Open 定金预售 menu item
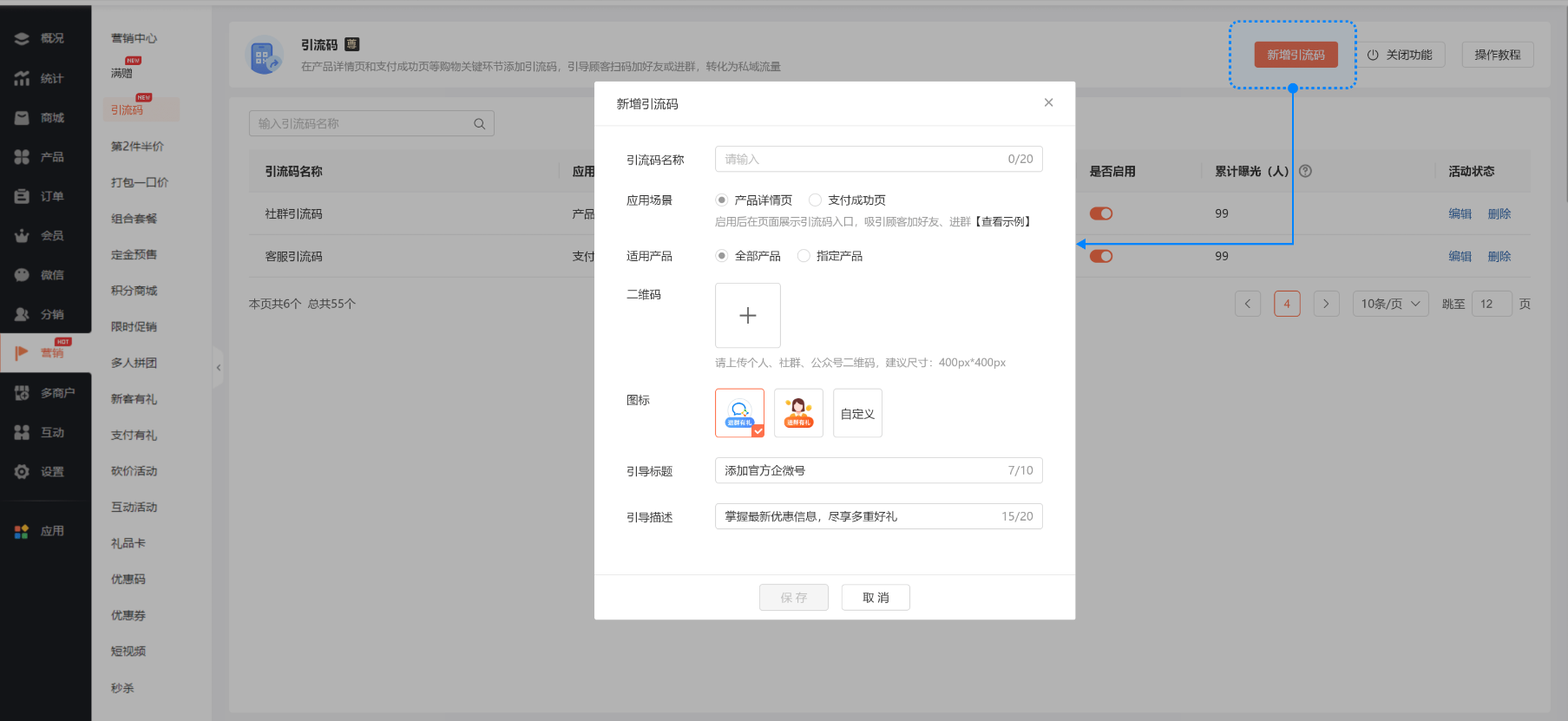 point(134,254)
